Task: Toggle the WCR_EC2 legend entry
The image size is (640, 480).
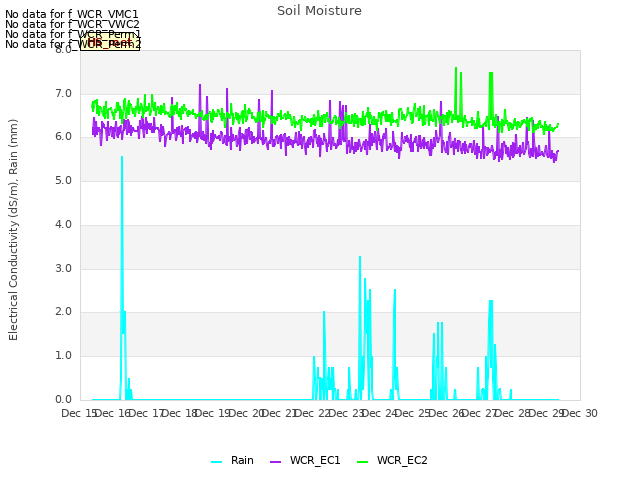Action: pyautogui.click(x=392, y=460)
